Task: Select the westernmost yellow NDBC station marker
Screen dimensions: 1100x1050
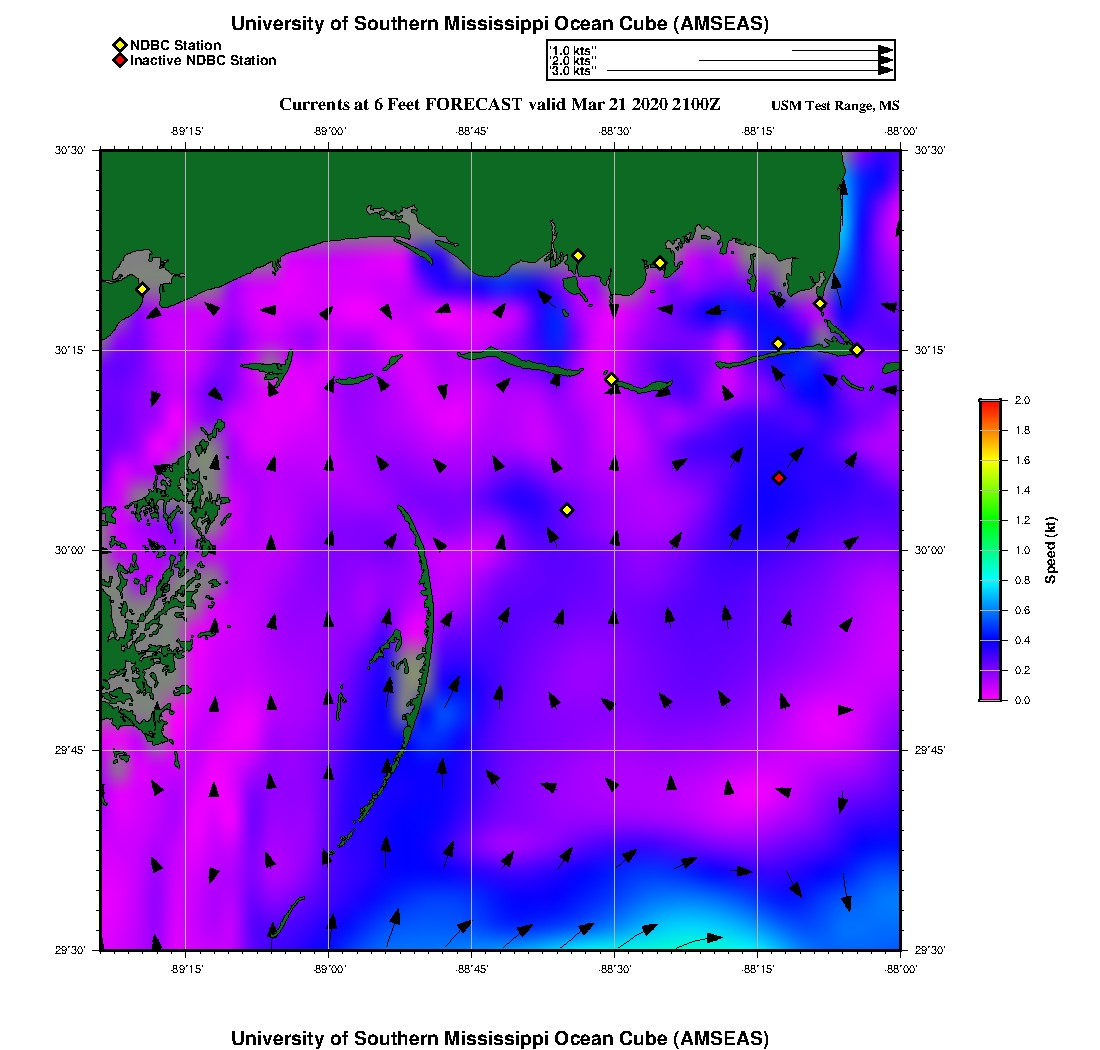Action: point(142,289)
